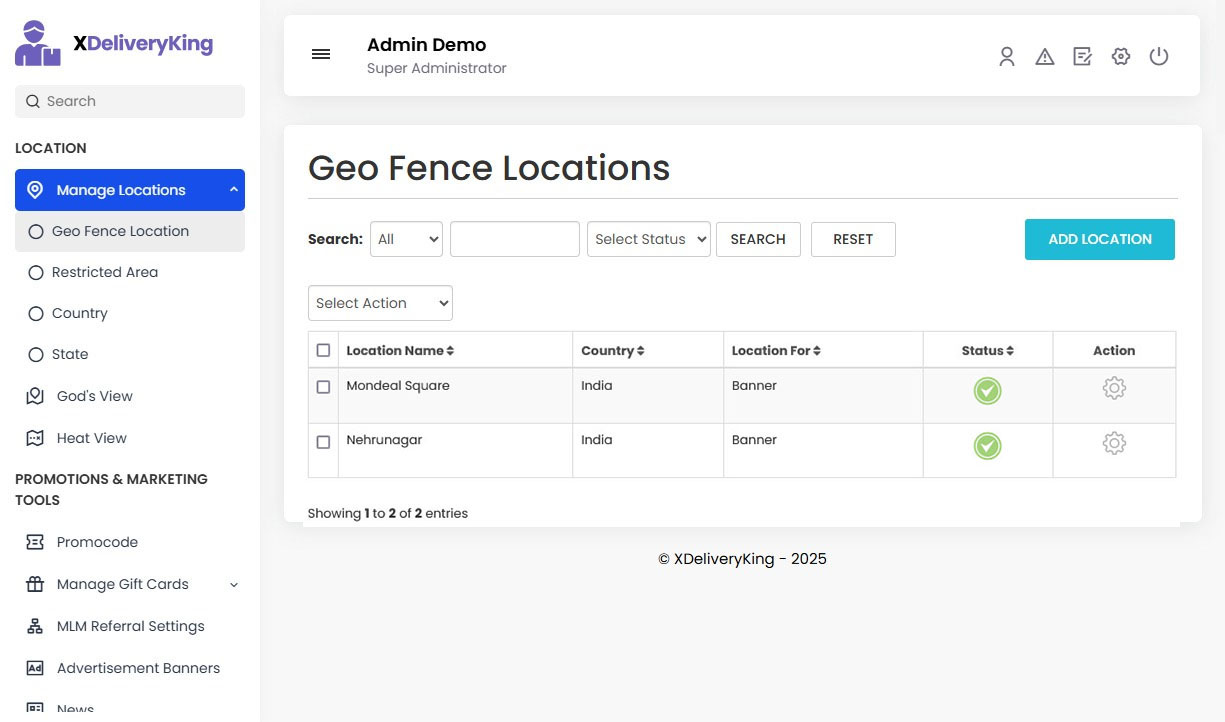Open the action gear for Mondeal Square

pos(1114,388)
